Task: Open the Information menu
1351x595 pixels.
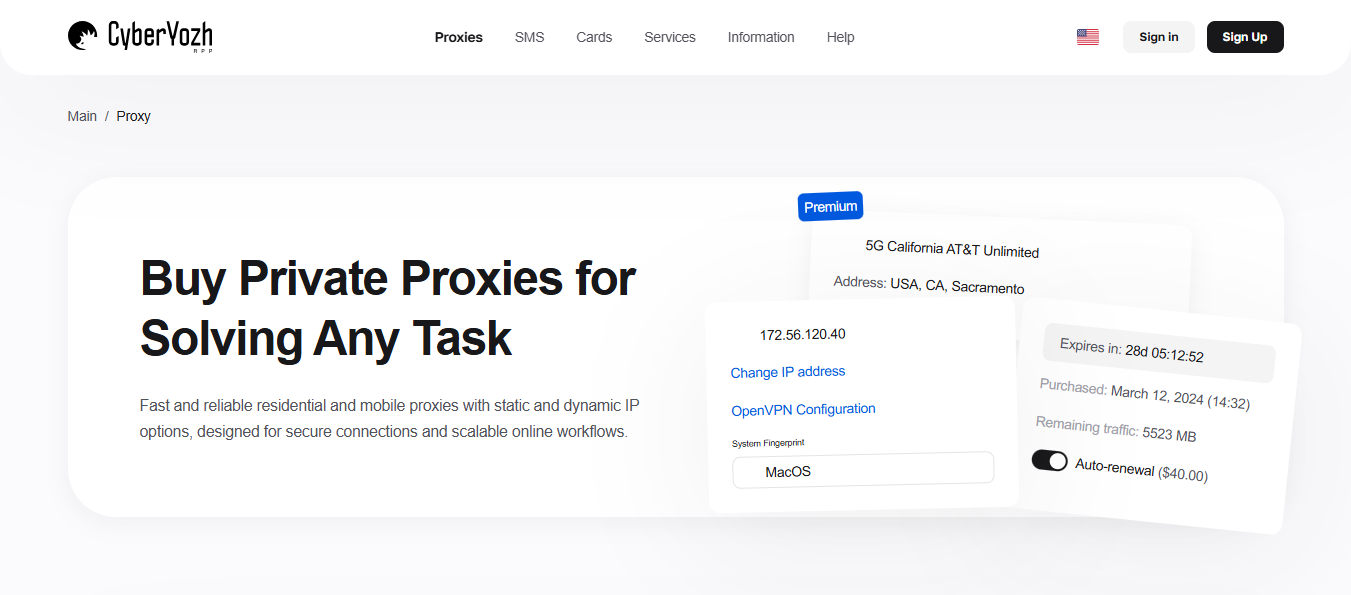Action: point(761,37)
